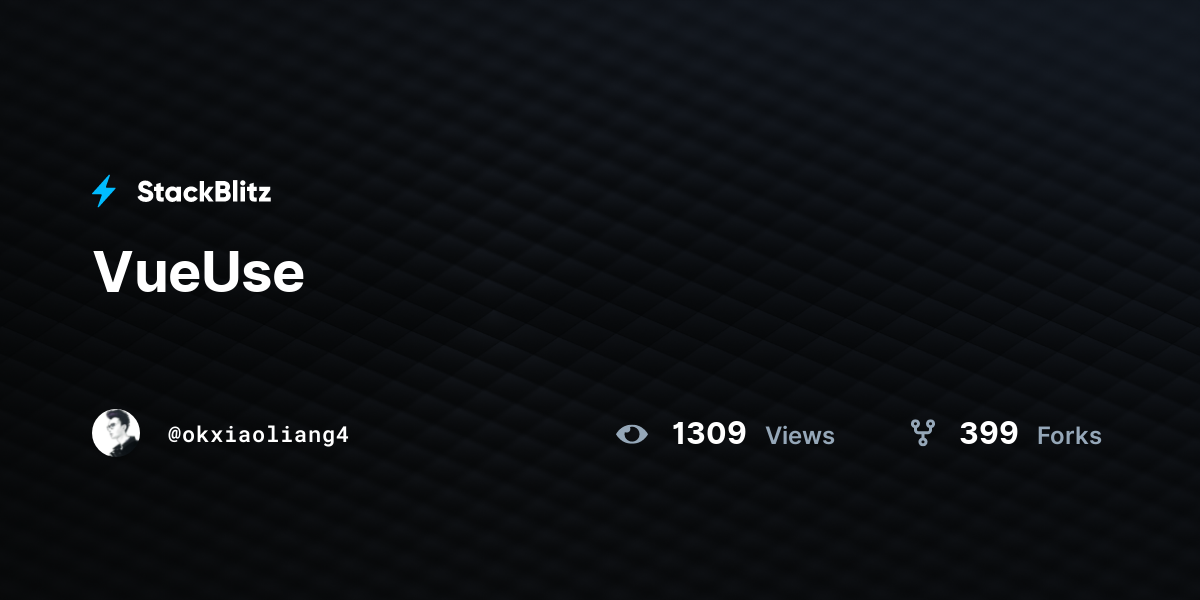Click the fork branch icon beside 399
This screenshot has height=600, width=1200.
[x=922, y=433]
